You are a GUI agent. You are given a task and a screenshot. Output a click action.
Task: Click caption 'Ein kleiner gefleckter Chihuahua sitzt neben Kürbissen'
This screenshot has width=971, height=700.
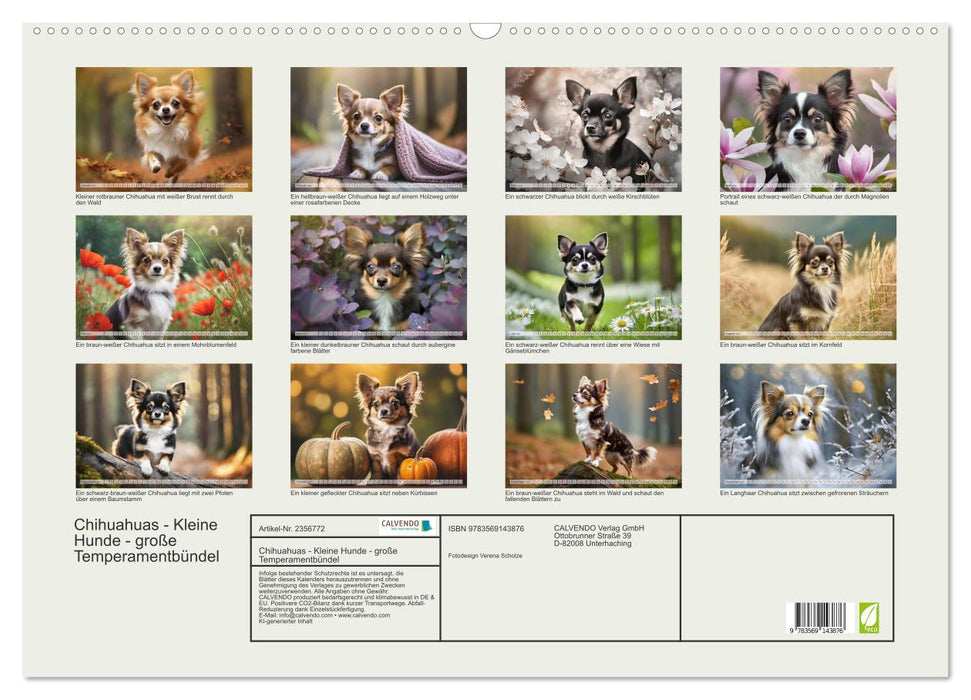364,493
